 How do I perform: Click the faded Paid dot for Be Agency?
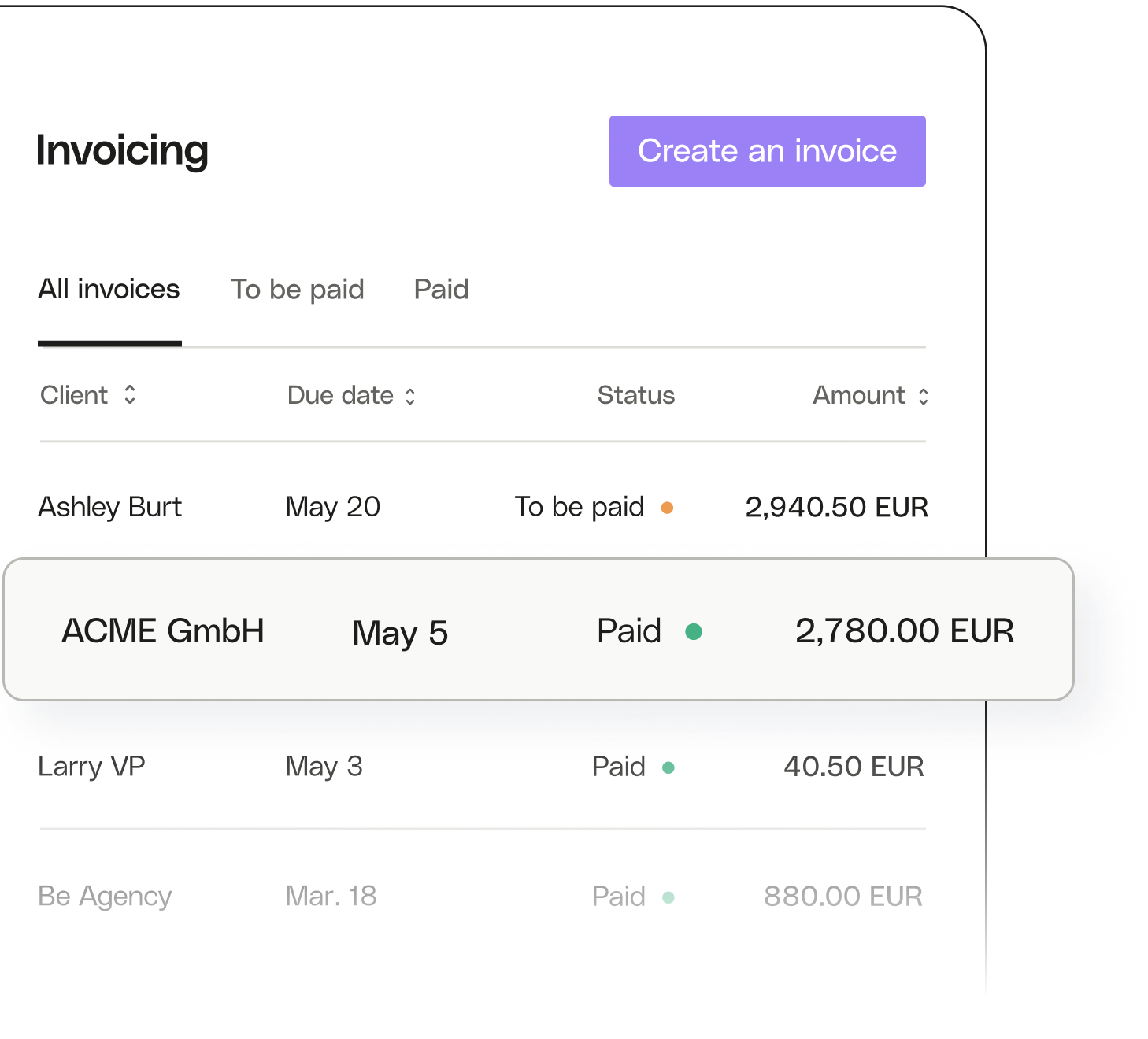(668, 897)
